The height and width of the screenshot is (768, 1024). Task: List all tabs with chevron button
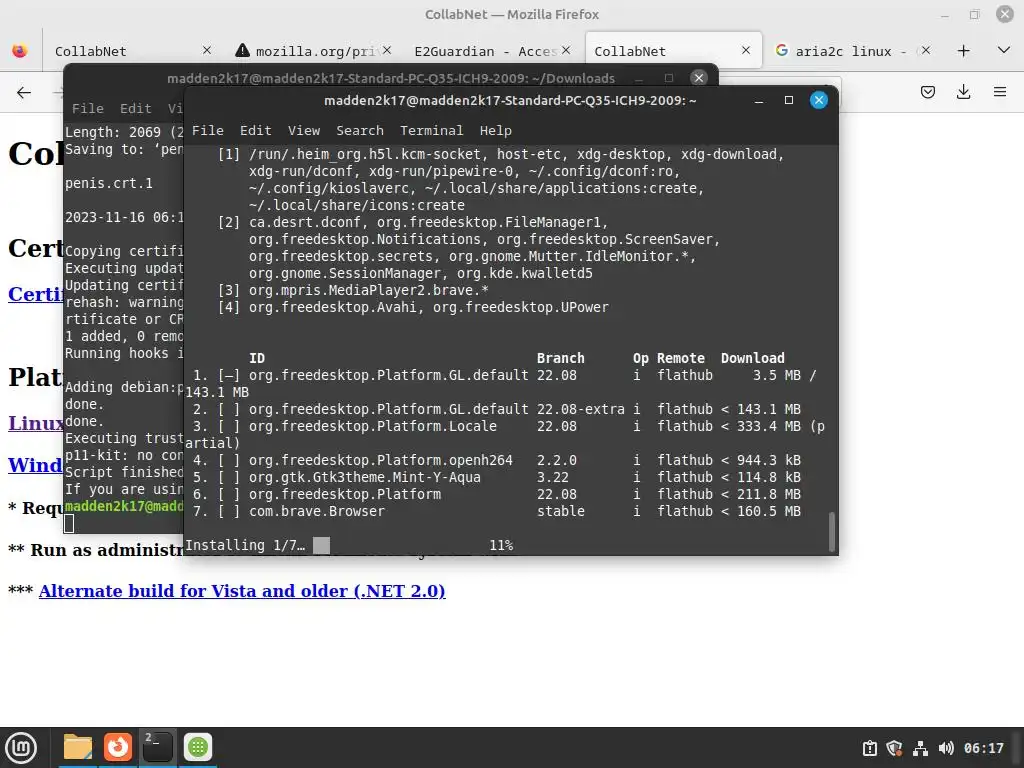(1004, 50)
